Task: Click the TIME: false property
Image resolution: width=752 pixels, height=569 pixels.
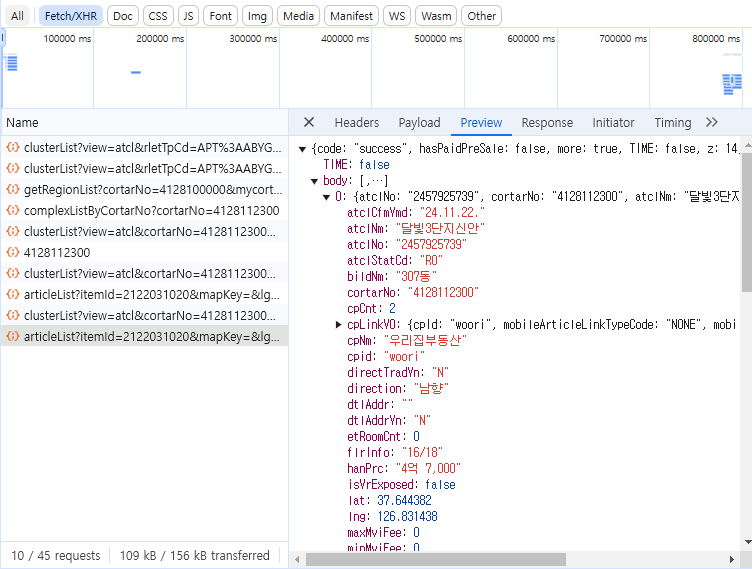Action: click(x=356, y=165)
